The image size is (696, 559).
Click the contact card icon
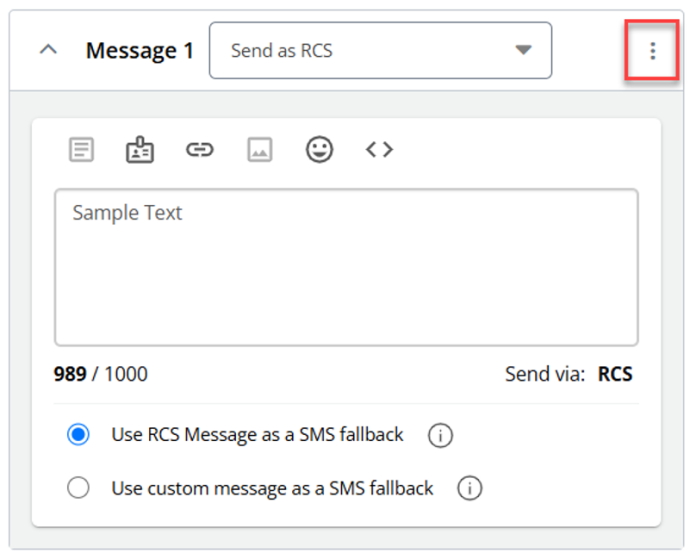click(x=140, y=150)
